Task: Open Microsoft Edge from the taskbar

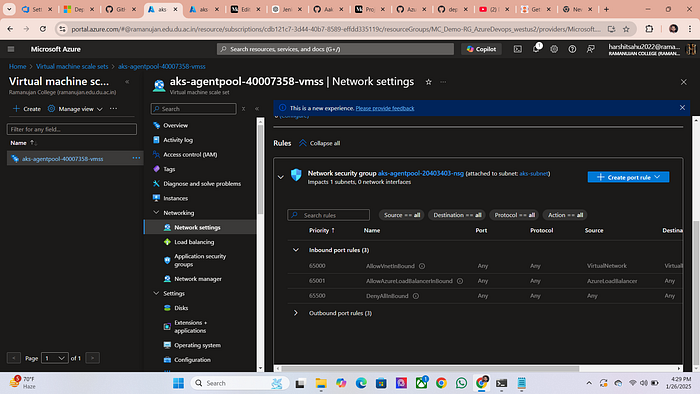Action: point(361,383)
